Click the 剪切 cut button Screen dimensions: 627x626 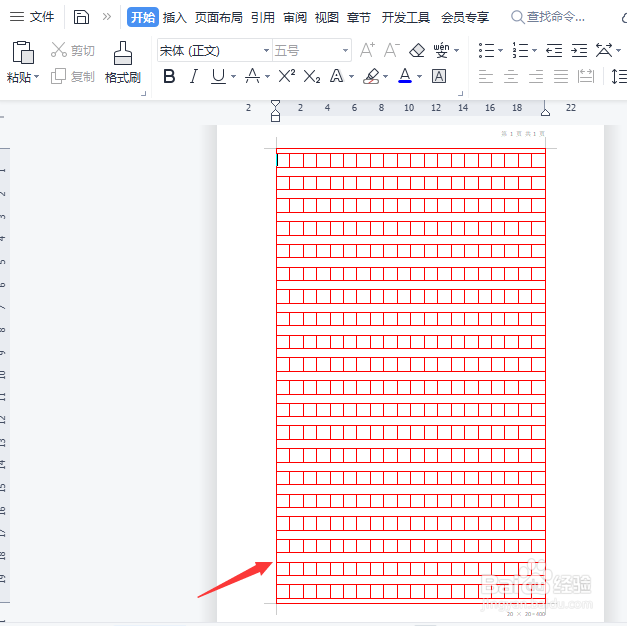(73, 50)
